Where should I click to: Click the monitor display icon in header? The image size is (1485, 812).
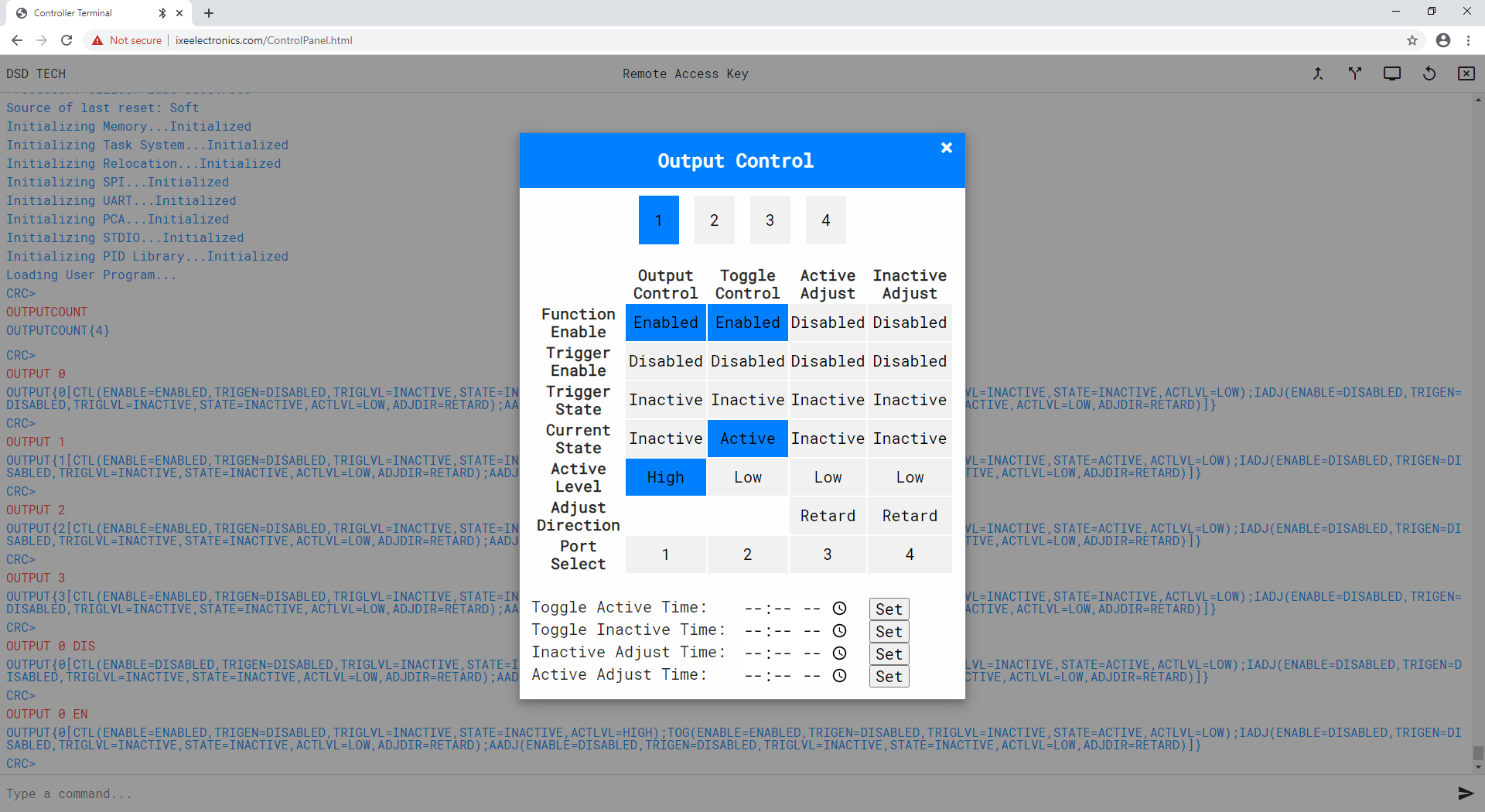coord(1392,73)
